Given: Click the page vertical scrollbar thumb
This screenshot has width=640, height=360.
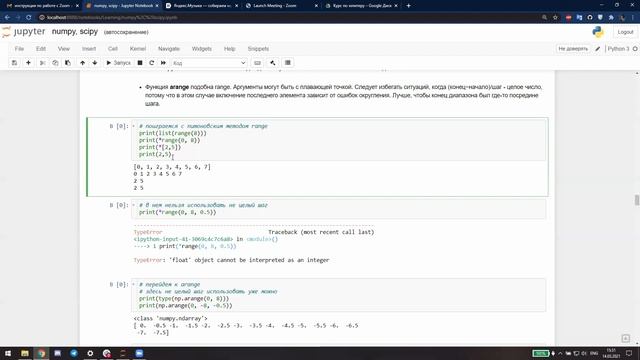Looking at the screenshot, I should (636, 200).
